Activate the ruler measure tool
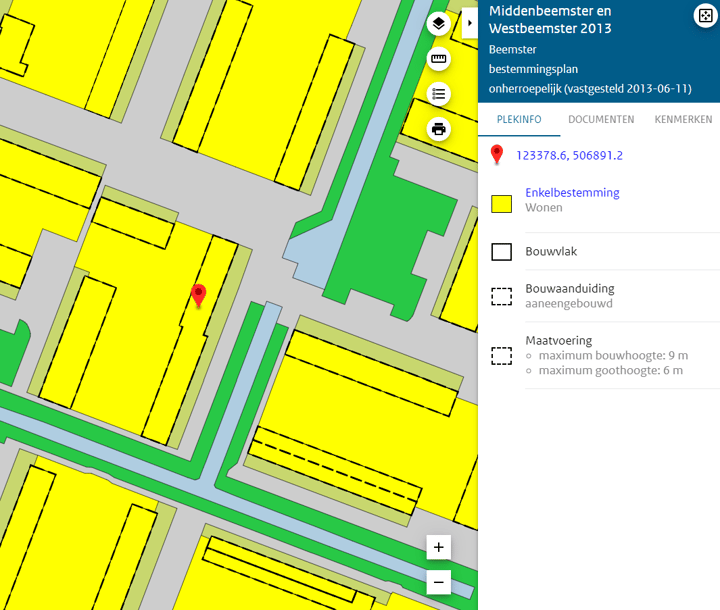The width and height of the screenshot is (720, 610). [438, 59]
